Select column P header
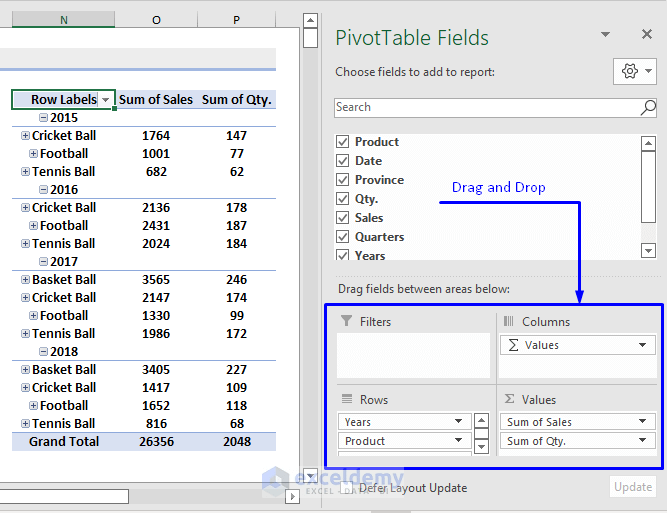Image resolution: width=667 pixels, height=513 pixels. 237,20
